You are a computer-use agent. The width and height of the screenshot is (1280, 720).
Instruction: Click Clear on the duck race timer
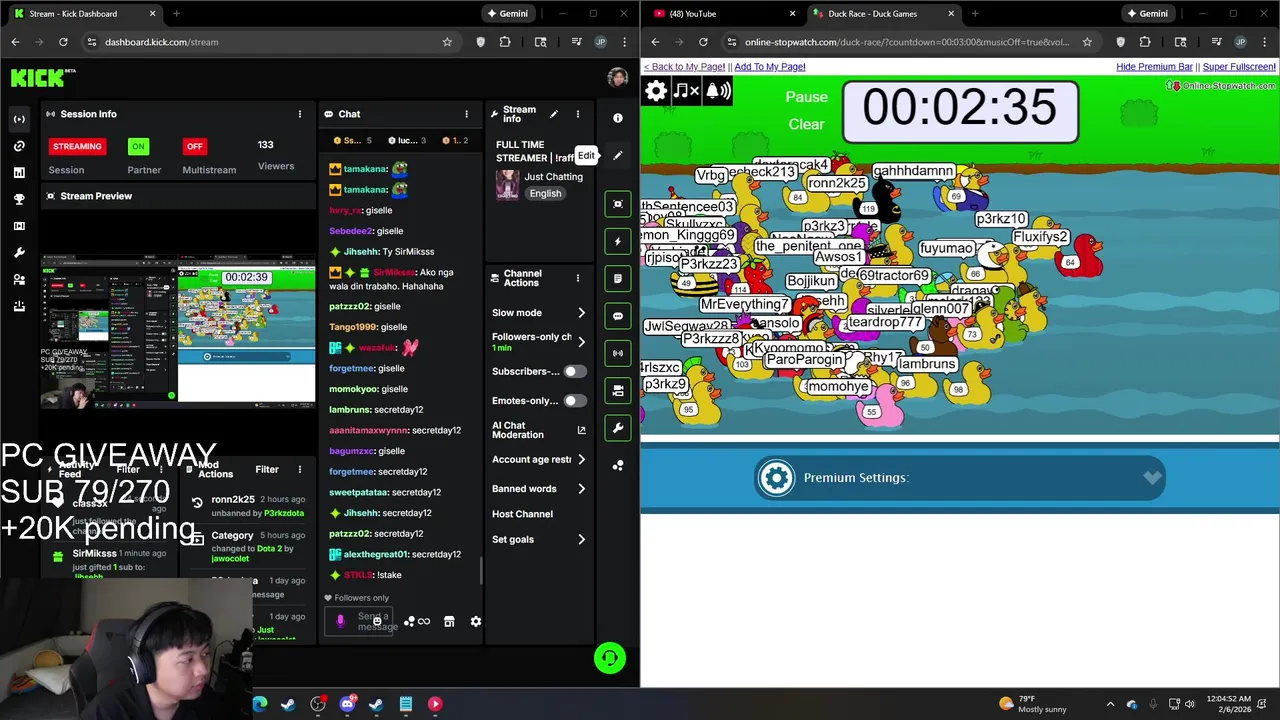coord(807,125)
